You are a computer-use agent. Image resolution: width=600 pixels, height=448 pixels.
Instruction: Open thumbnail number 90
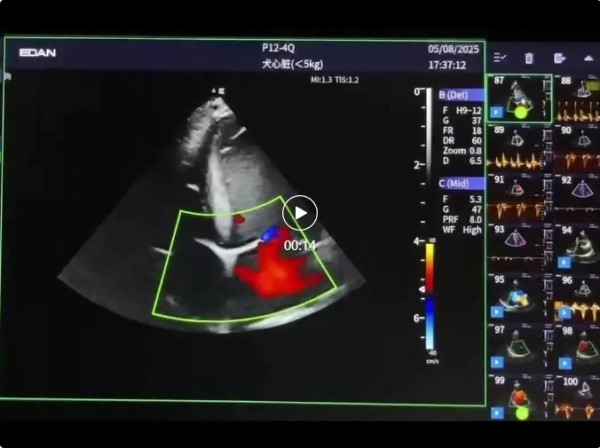point(577,147)
